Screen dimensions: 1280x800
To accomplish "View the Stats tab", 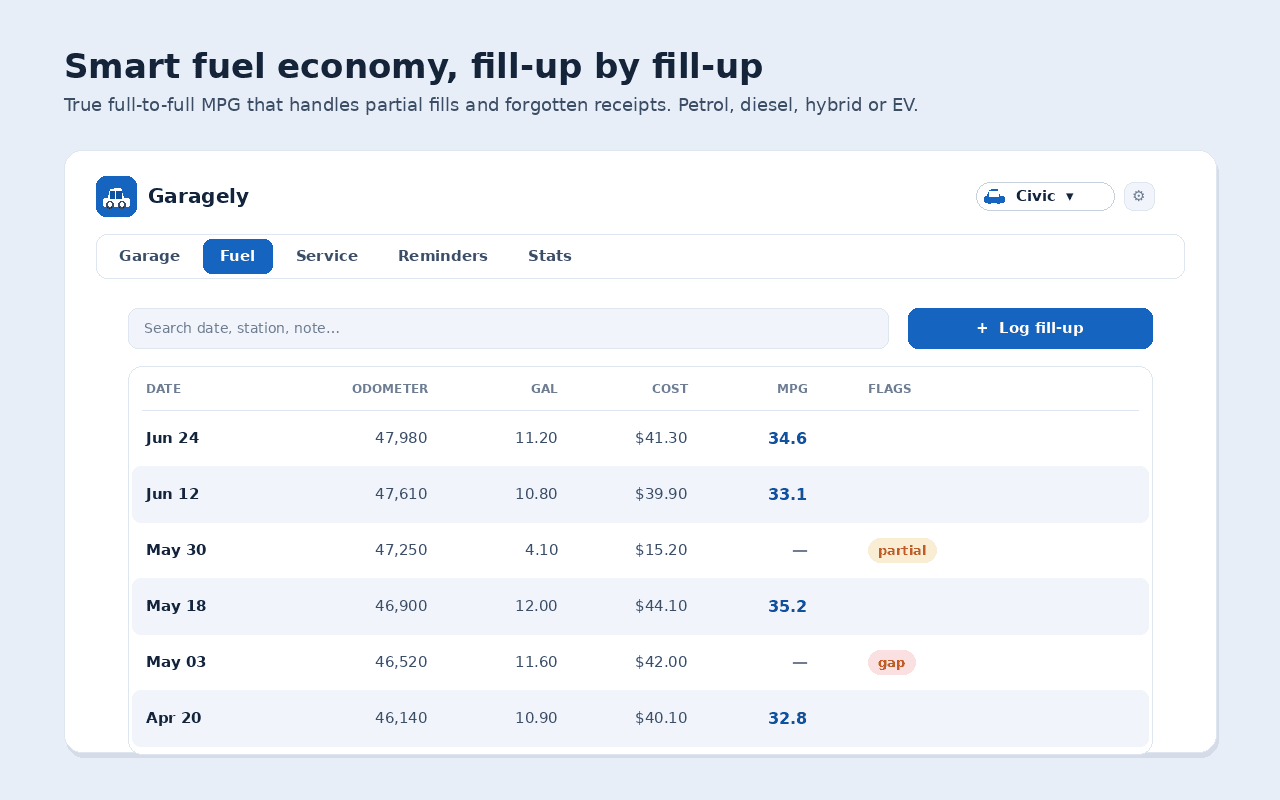I will pyautogui.click(x=550, y=256).
